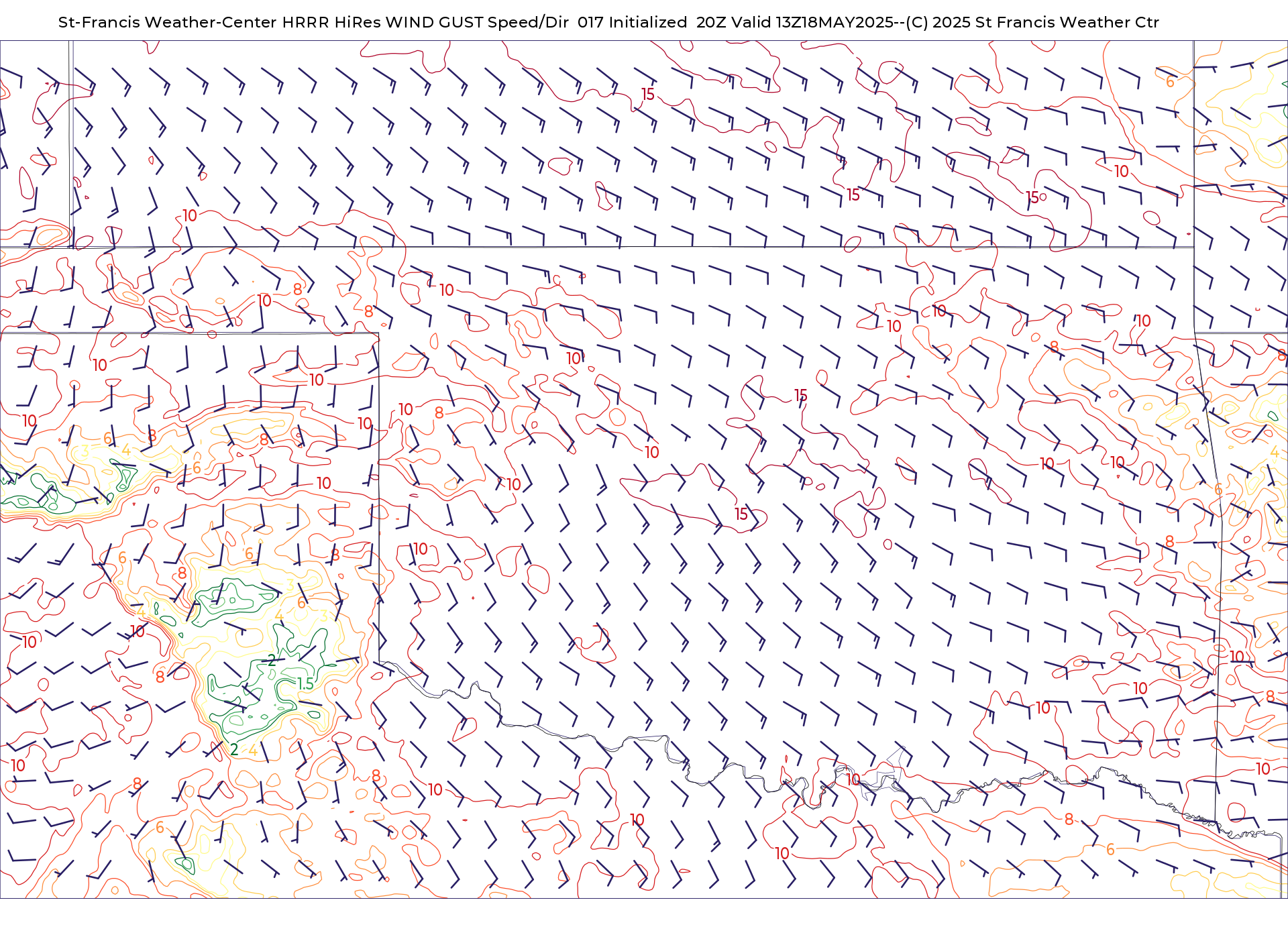Click the "017 Initialized" text in the header
The width and height of the screenshot is (1288, 939).
632,22
